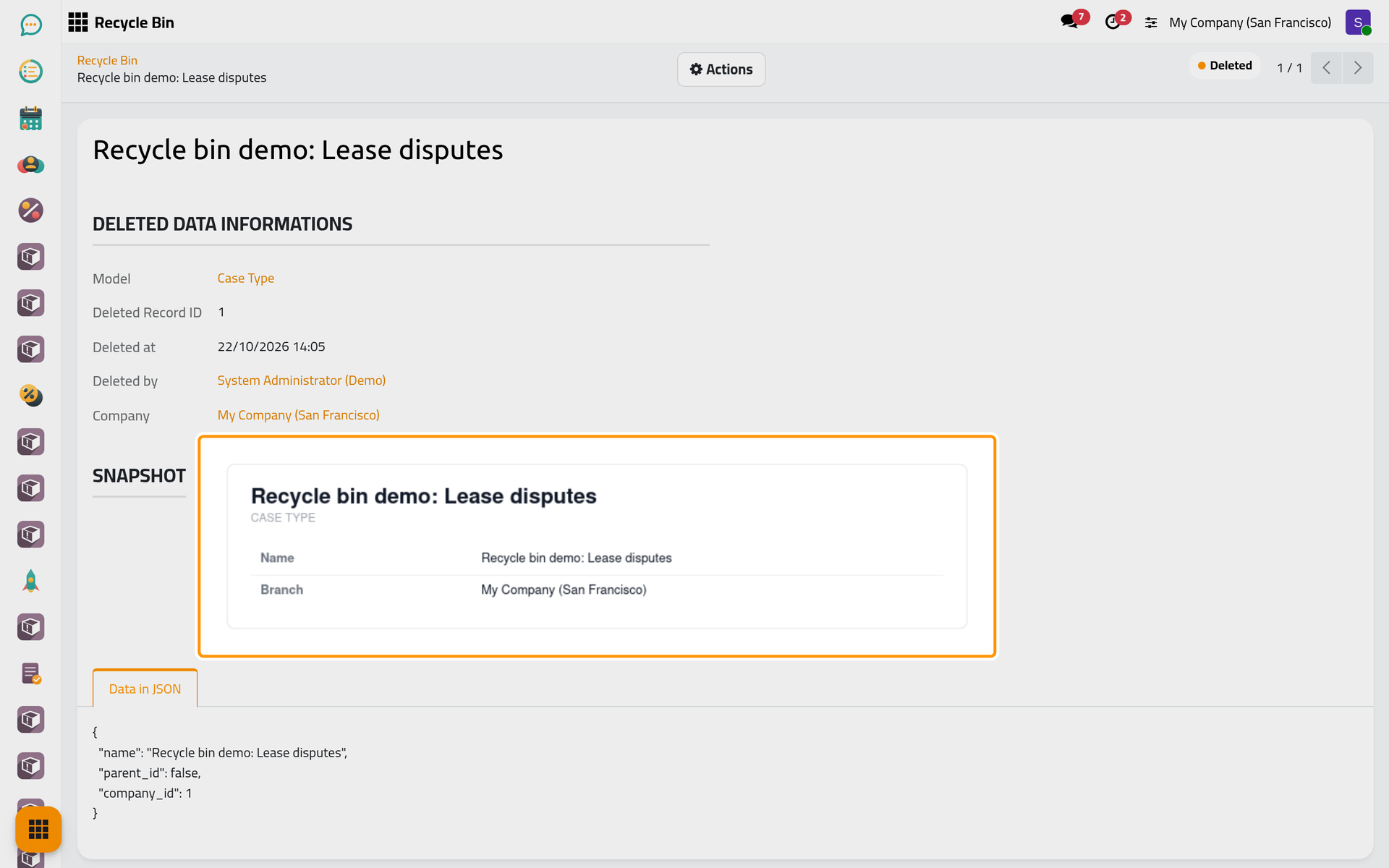Click the 1 / 1 pager counter
Image resolution: width=1389 pixels, height=868 pixels.
click(x=1289, y=68)
